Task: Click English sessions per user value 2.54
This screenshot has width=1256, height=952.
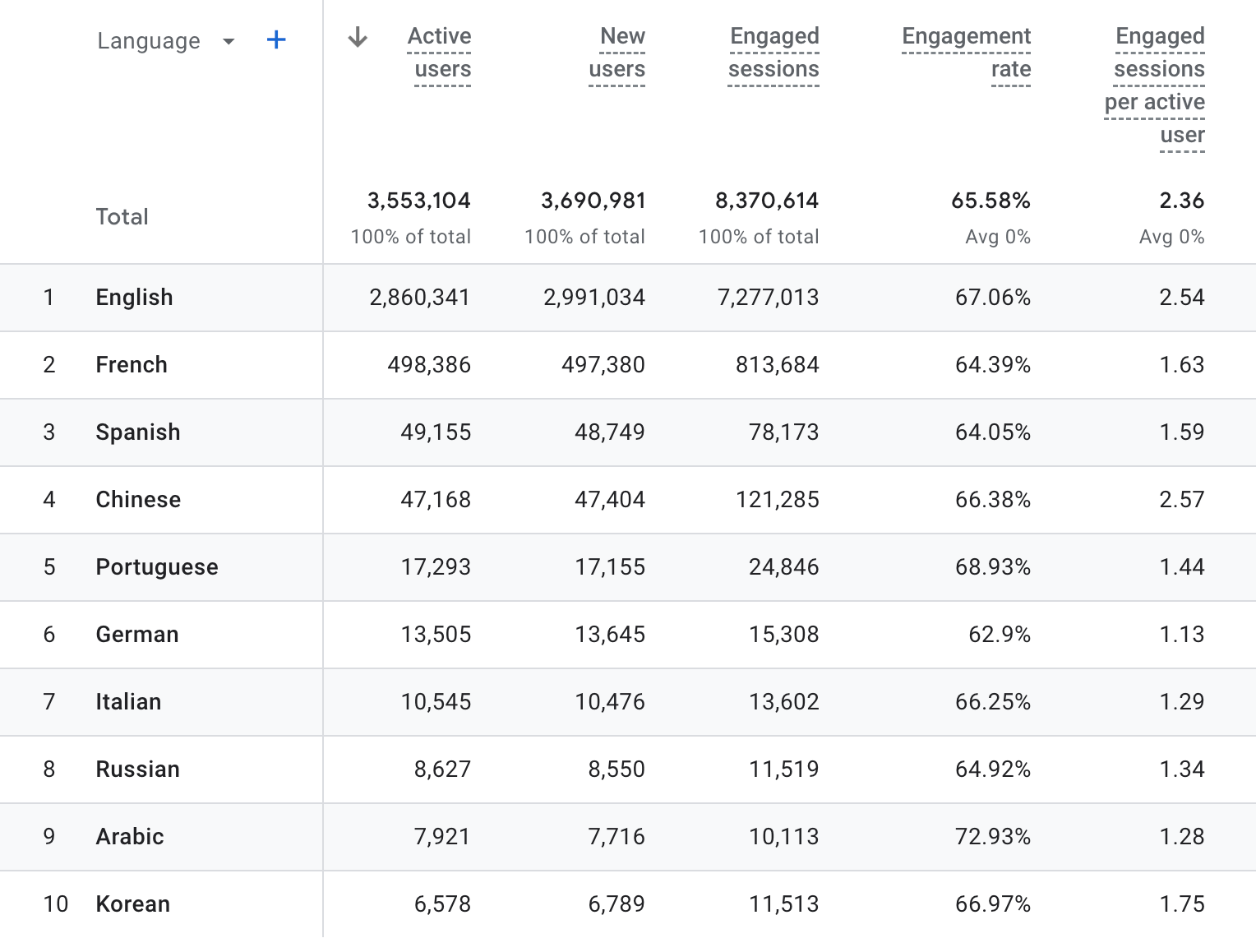Action: pos(1182,298)
